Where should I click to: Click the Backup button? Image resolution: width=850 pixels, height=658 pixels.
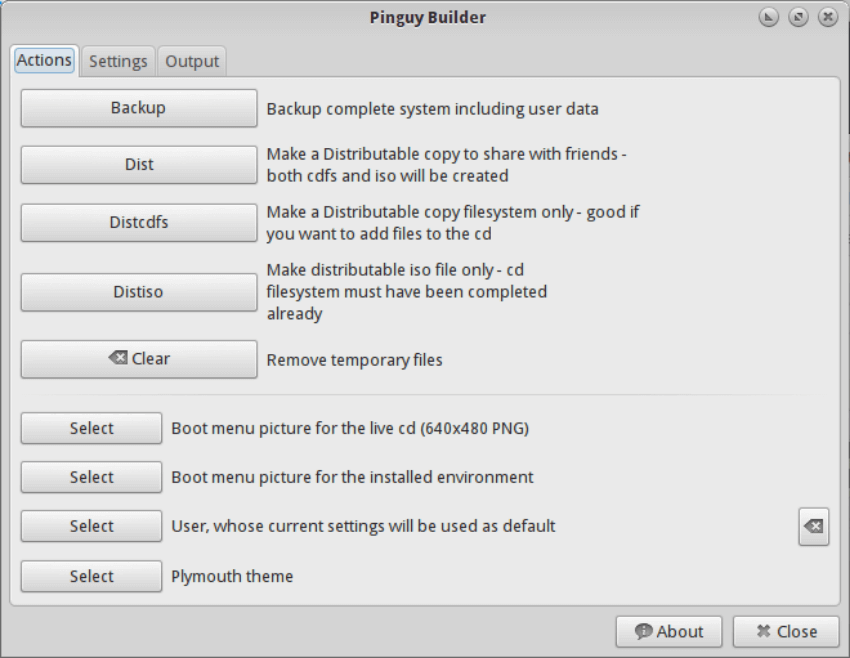(139, 108)
